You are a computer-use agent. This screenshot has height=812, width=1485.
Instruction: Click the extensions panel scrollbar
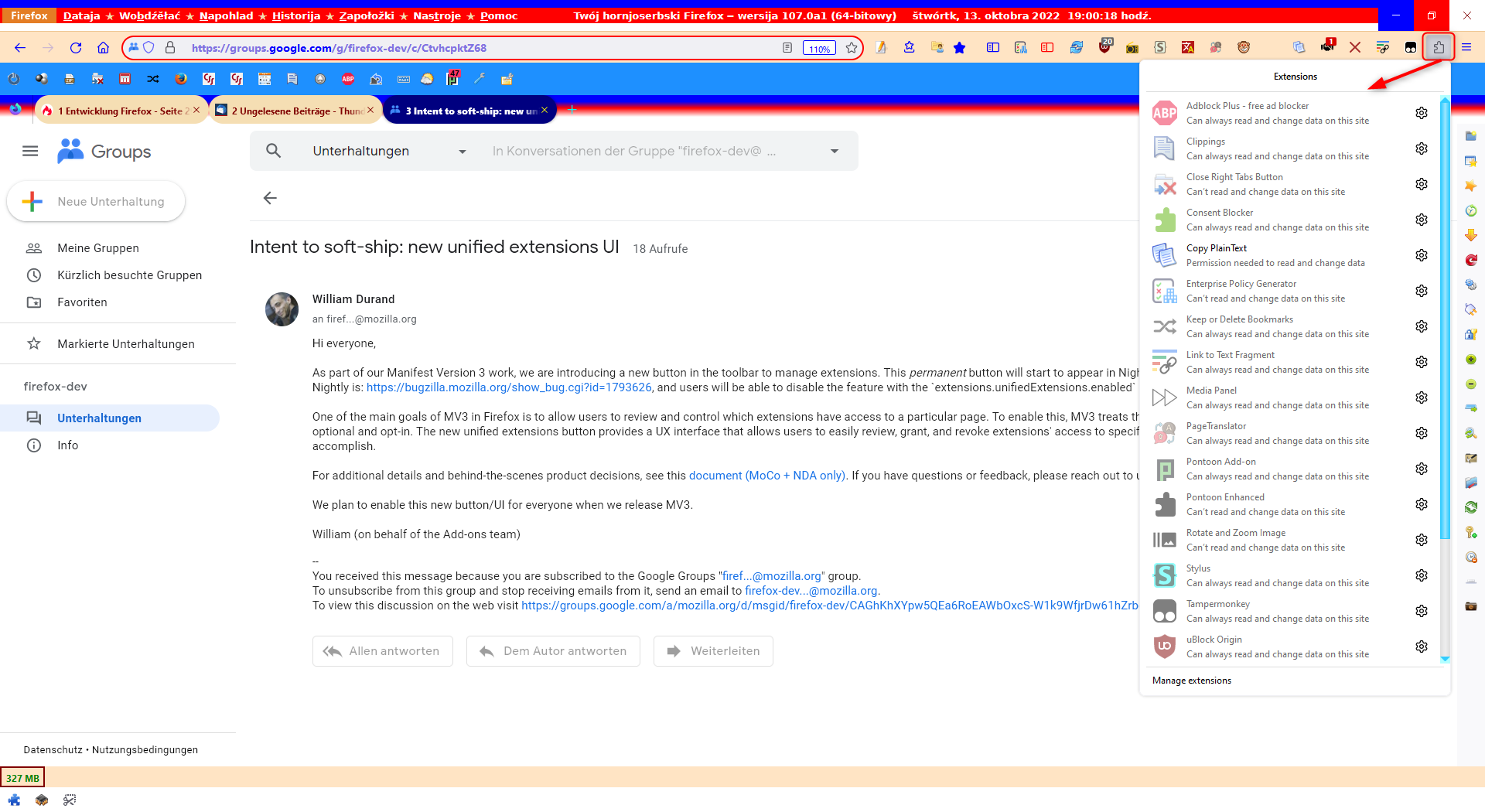(x=1445, y=317)
